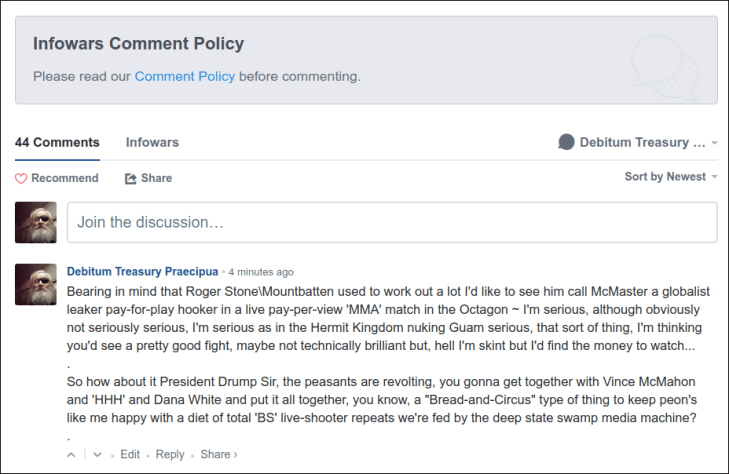This screenshot has width=729, height=474.
Task: Click the heart Recommend icon
Action: (x=21, y=178)
